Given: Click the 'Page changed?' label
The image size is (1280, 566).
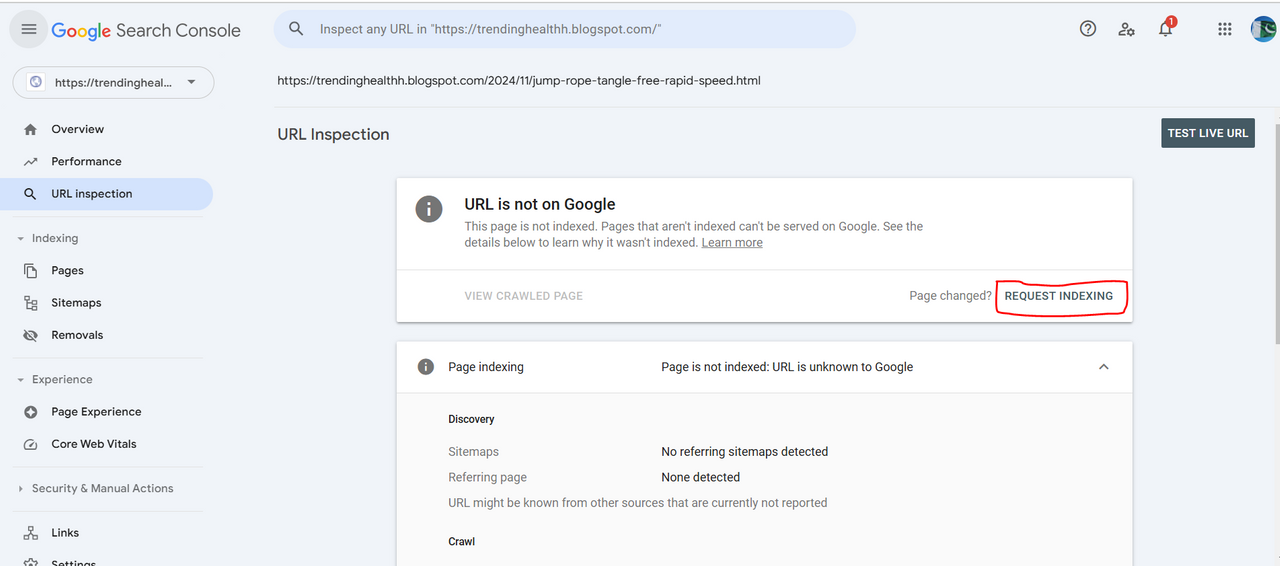Looking at the screenshot, I should click(950, 296).
